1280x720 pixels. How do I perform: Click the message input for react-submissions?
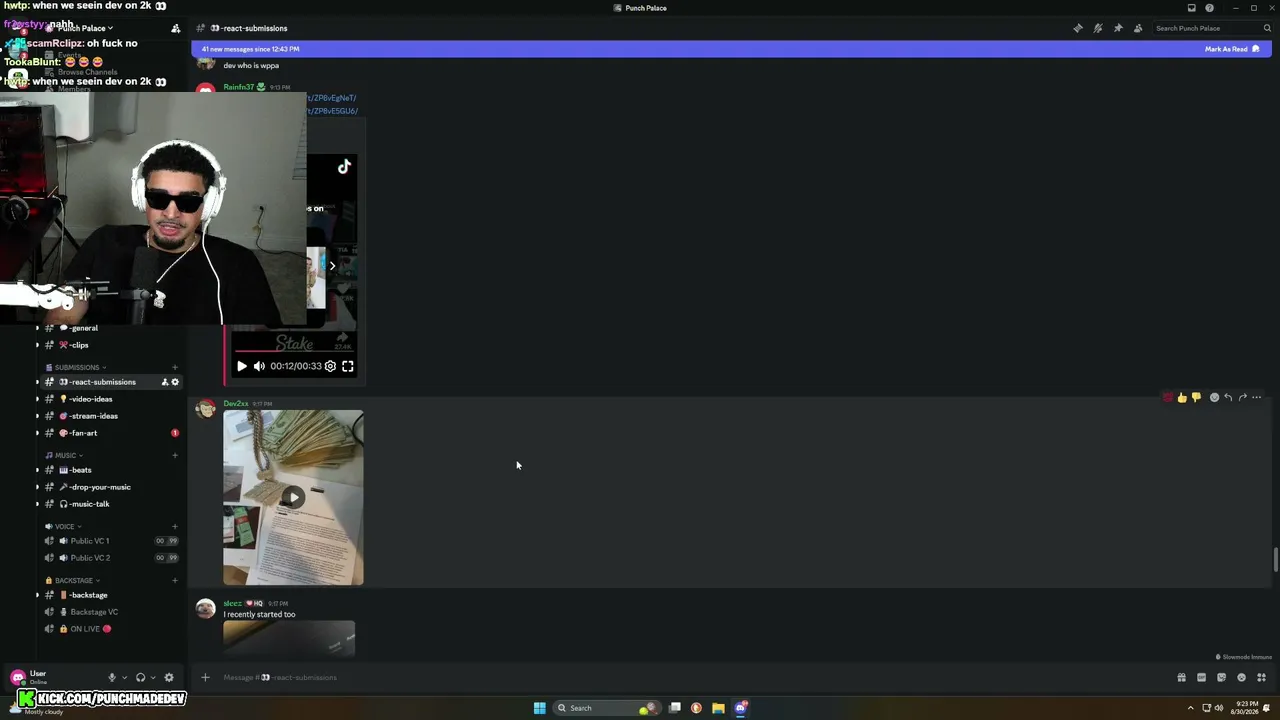690,677
